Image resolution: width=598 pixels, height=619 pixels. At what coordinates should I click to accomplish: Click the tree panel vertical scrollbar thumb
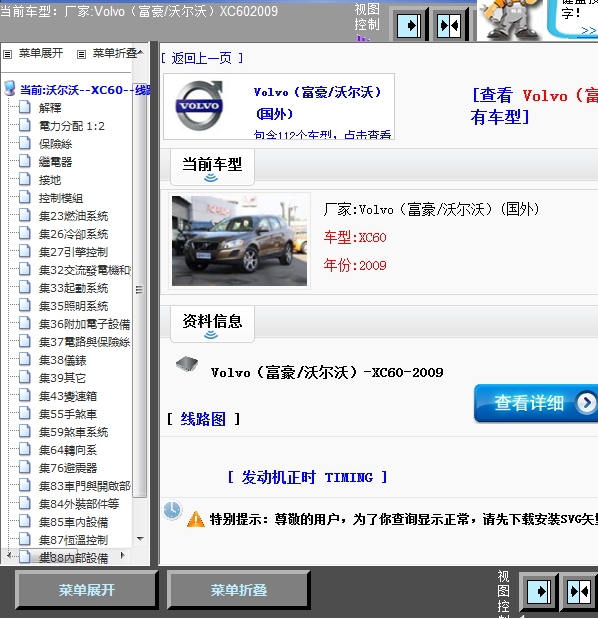[139, 290]
